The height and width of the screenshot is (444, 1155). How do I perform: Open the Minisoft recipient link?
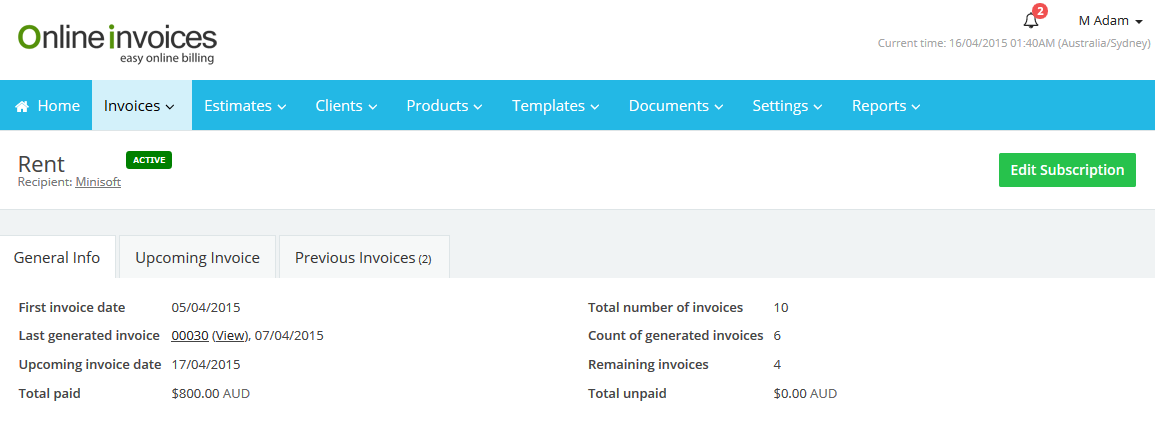(98, 182)
